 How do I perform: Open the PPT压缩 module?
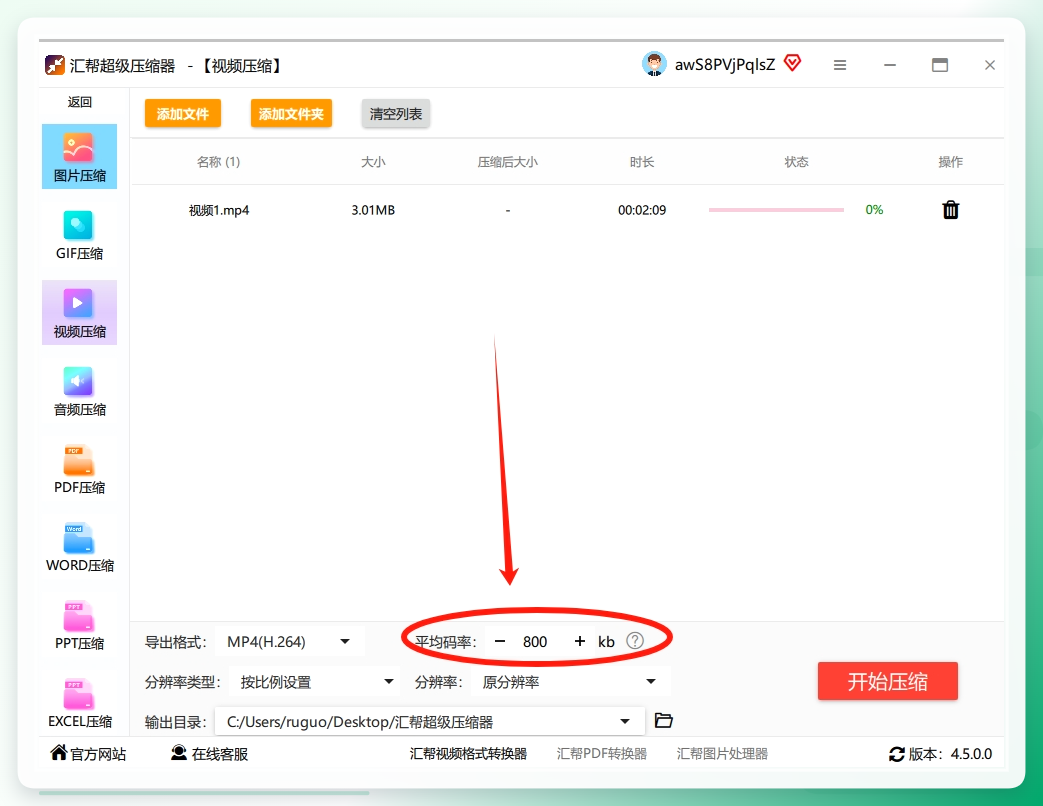(x=79, y=624)
